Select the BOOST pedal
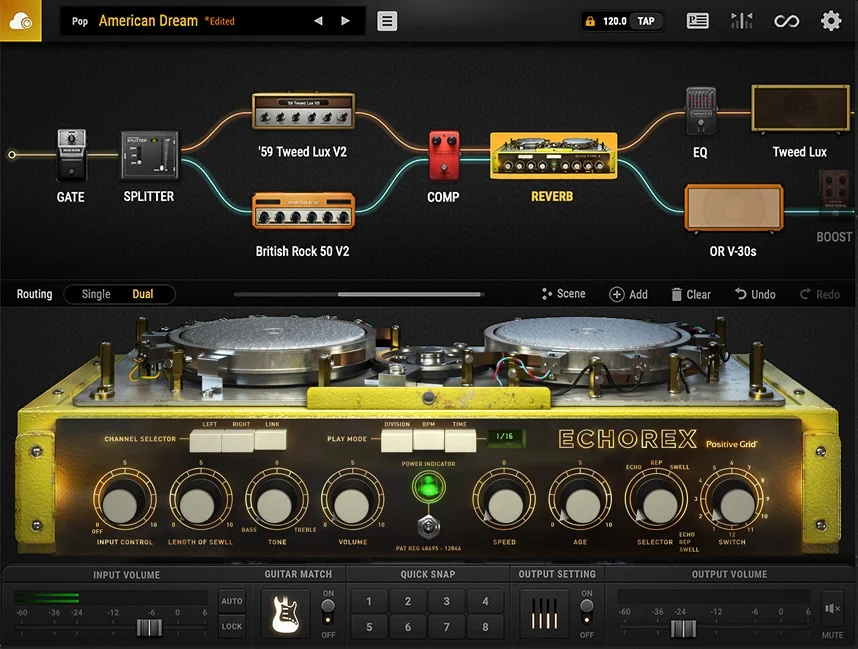The height and width of the screenshot is (649, 858). [834, 195]
